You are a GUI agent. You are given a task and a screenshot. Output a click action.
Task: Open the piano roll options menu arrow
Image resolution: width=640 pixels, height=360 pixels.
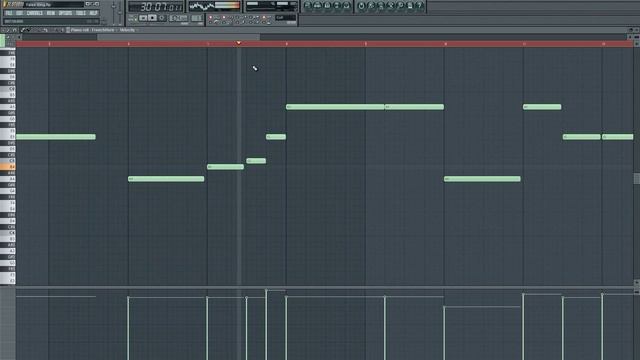(x=3, y=30)
